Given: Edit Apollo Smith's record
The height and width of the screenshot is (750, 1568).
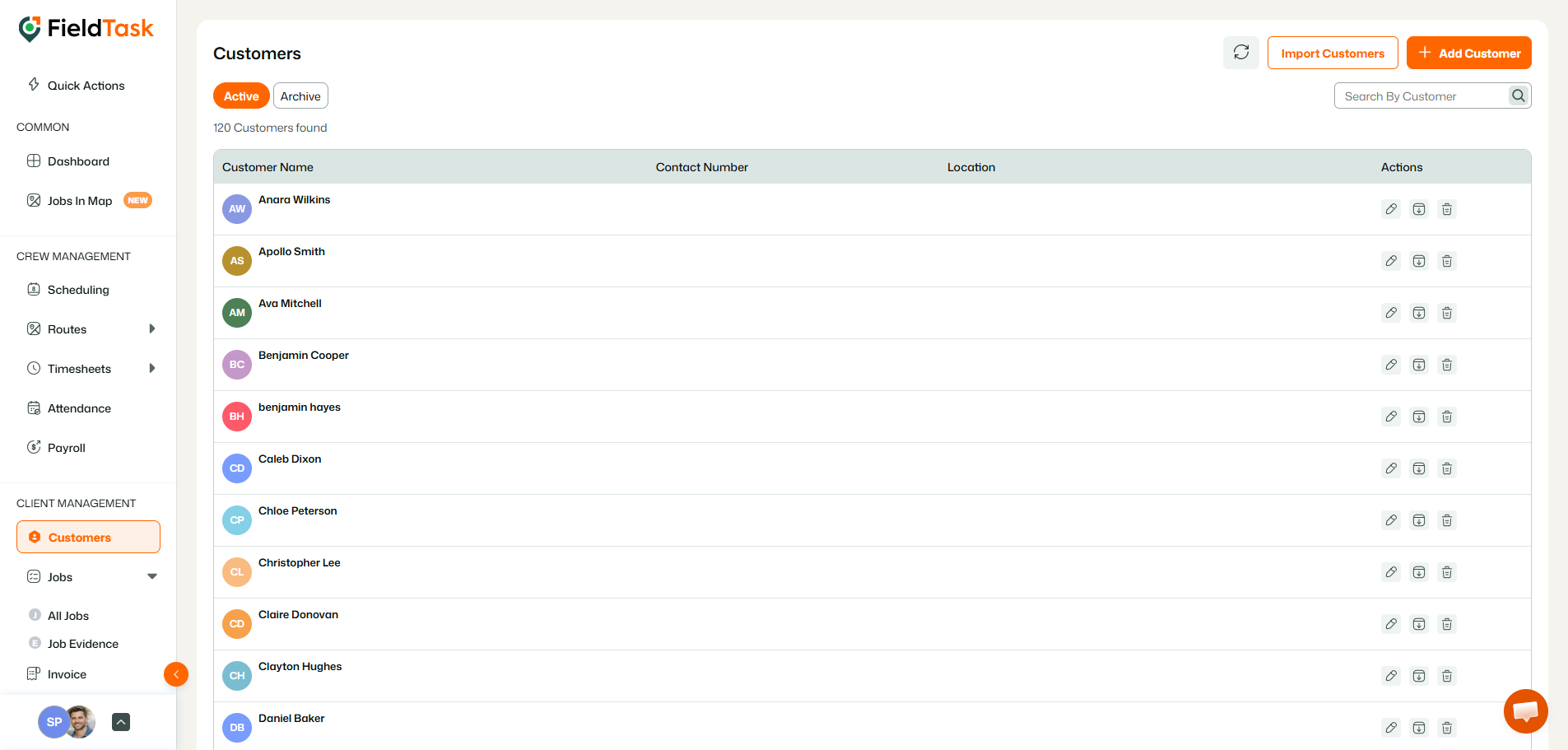Looking at the screenshot, I should click(x=1391, y=261).
